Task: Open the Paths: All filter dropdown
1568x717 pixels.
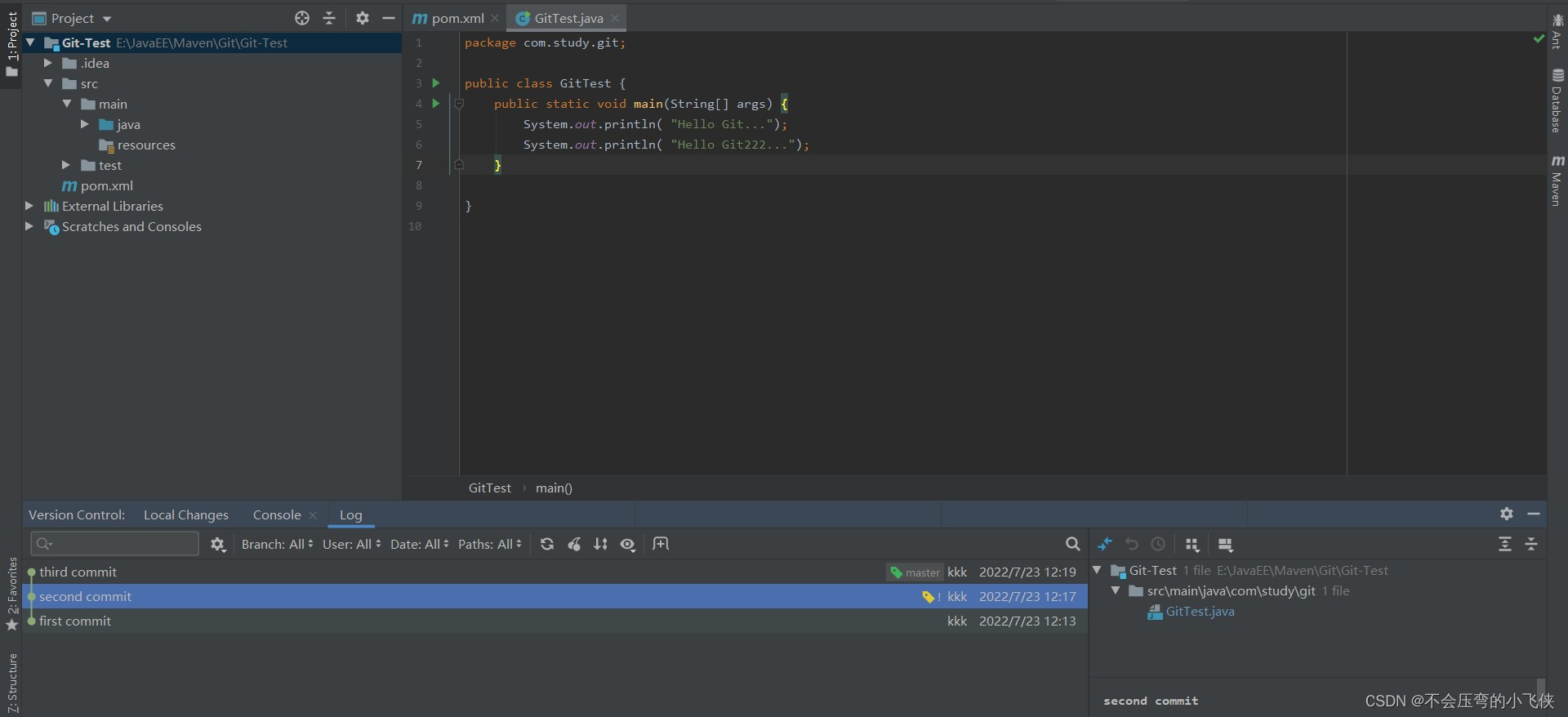Action: (x=490, y=544)
